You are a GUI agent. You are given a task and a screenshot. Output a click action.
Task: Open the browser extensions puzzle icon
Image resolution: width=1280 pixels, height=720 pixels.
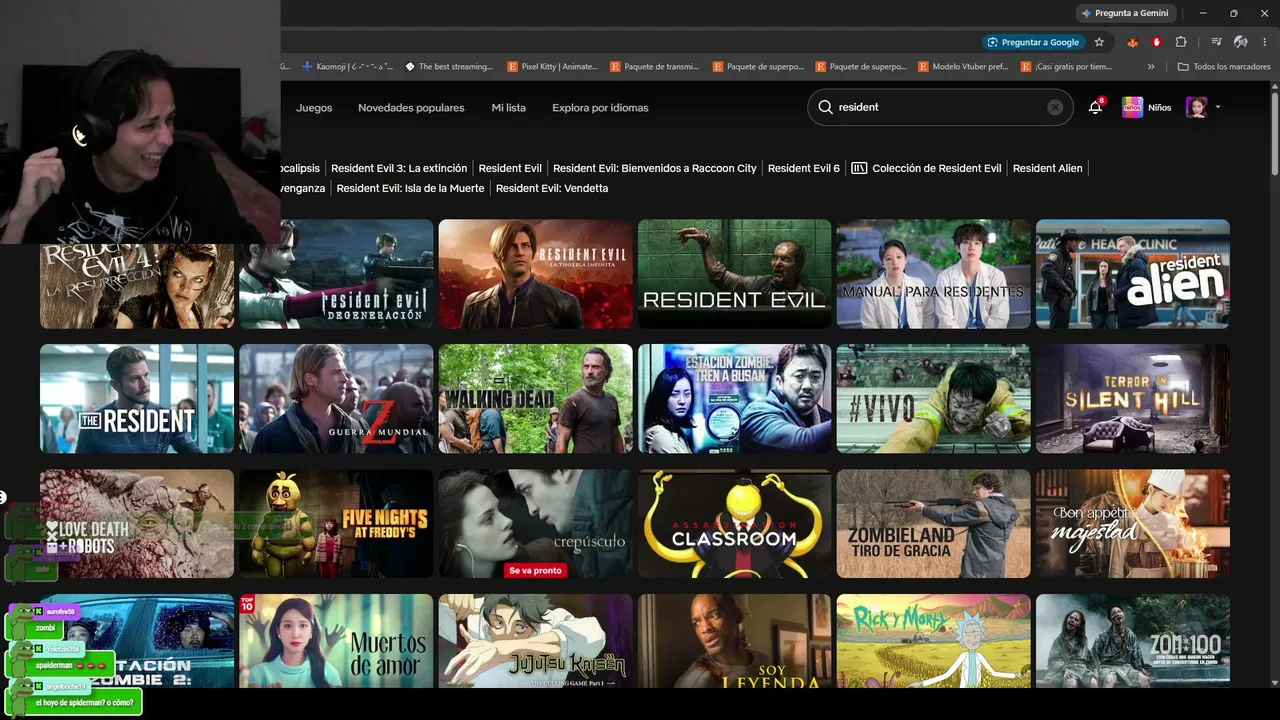(1181, 42)
